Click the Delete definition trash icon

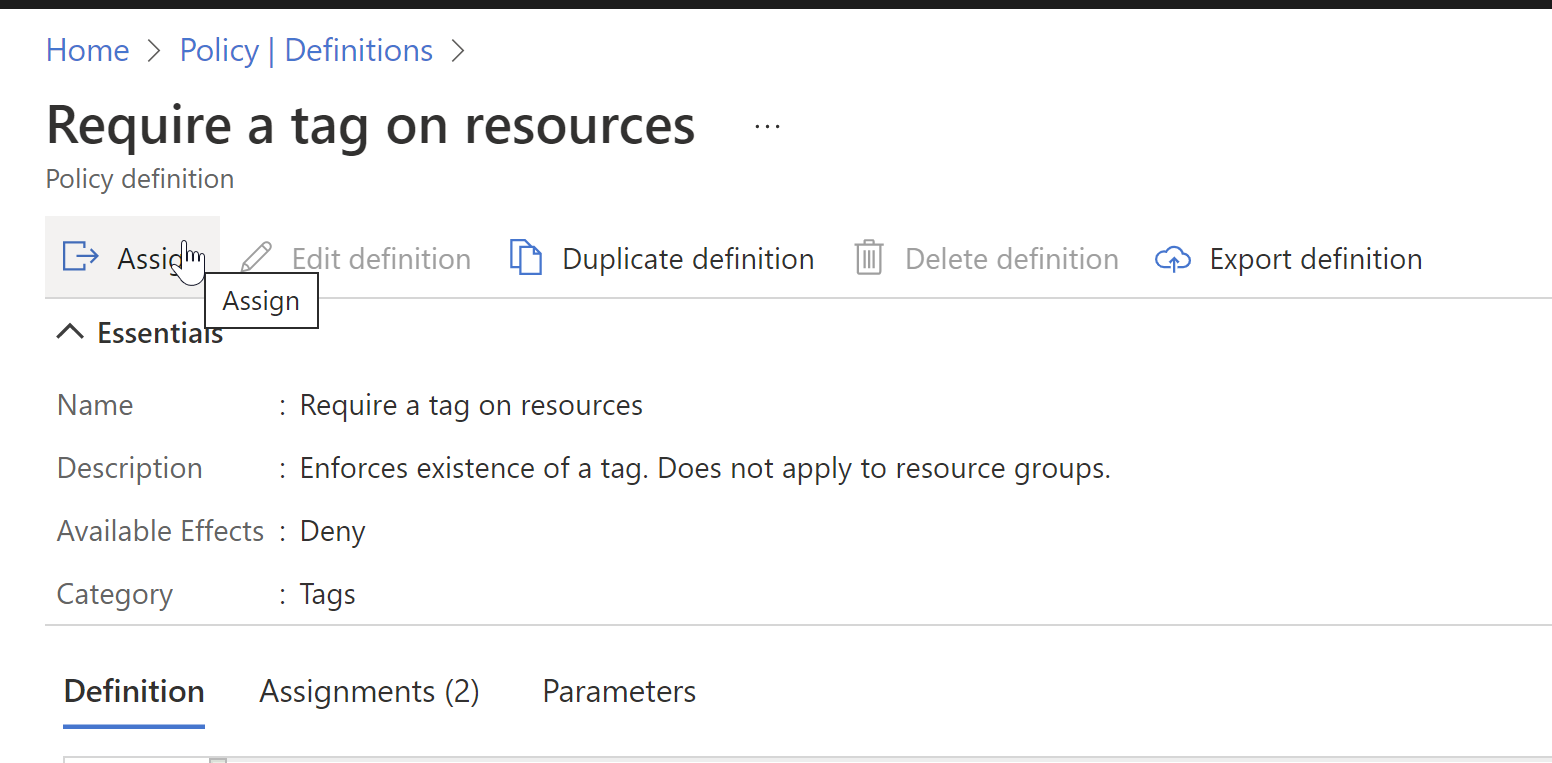pyautogui.click(x=869, y=258)
